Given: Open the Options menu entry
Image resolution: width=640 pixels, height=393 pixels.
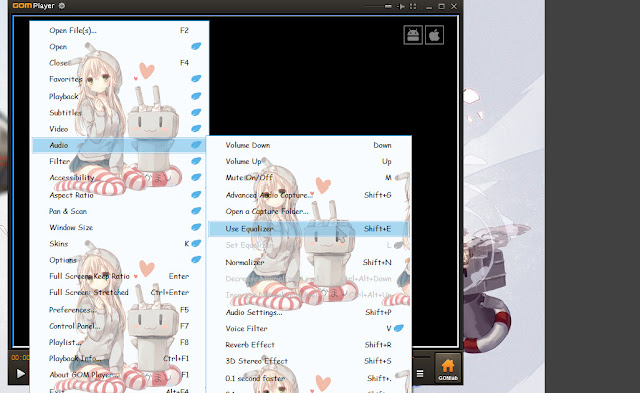Looking at the screenshot, I should click(118, 260).
